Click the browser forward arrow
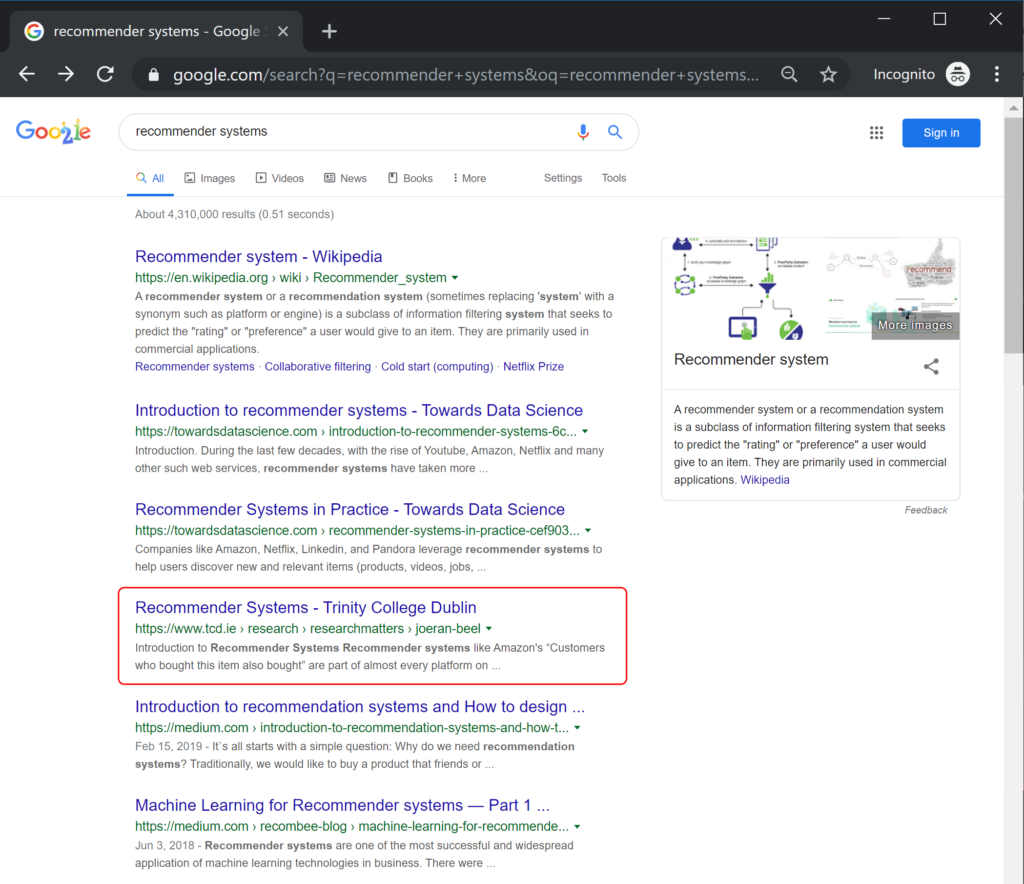Image resolution: width=1024 pixels, height=884 pixels. tap(66, 74)
